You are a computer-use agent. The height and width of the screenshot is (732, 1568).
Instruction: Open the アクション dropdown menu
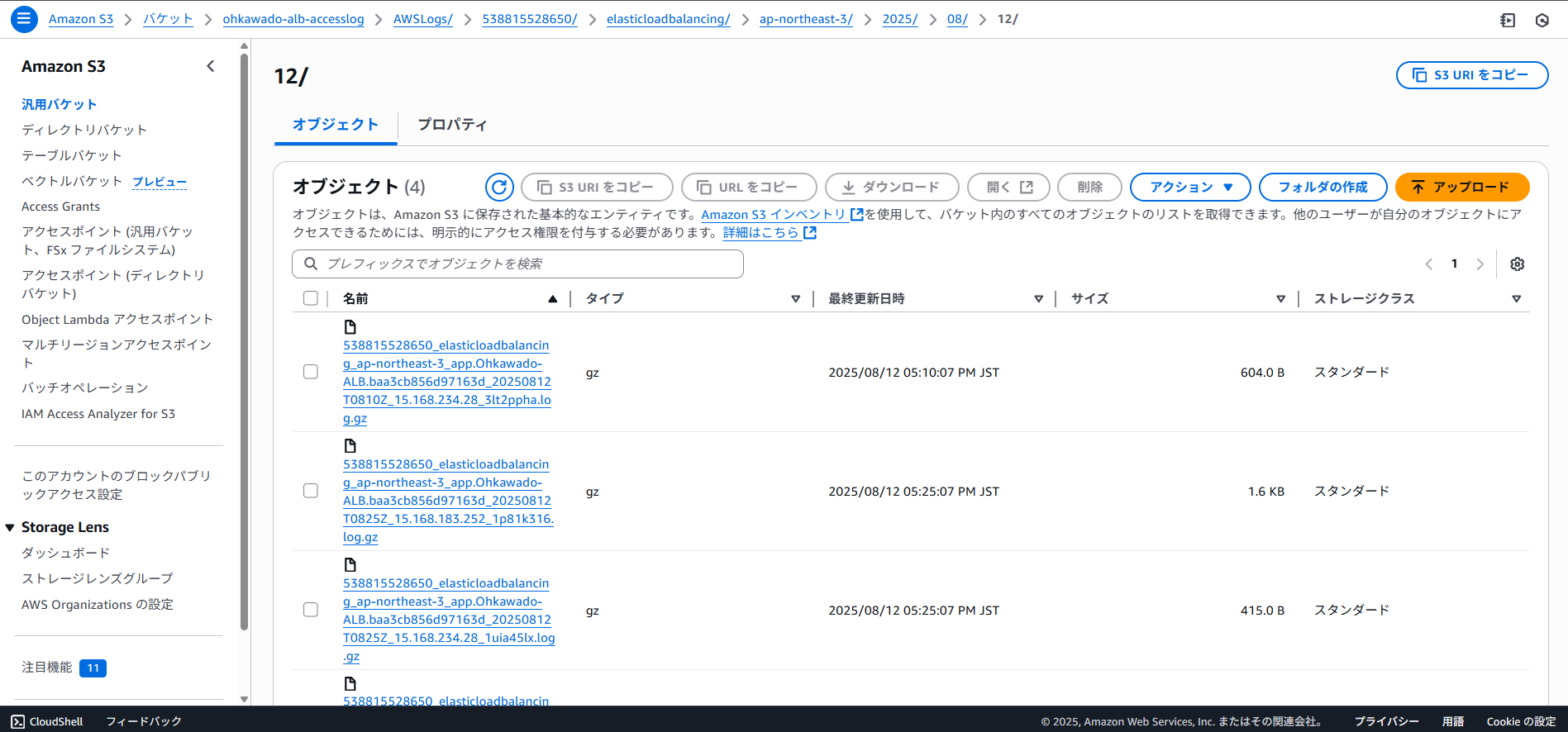(x=1190, y=187)
